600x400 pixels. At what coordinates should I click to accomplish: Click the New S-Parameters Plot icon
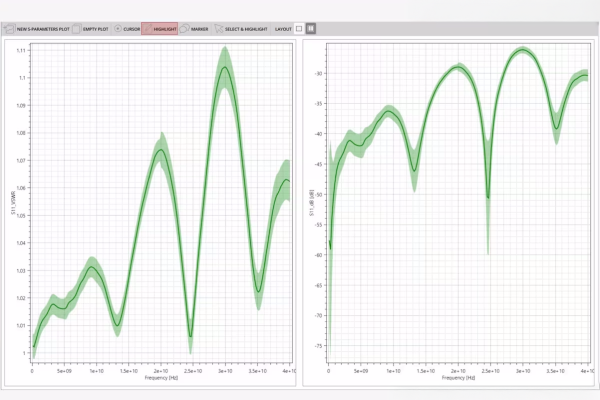10,29
